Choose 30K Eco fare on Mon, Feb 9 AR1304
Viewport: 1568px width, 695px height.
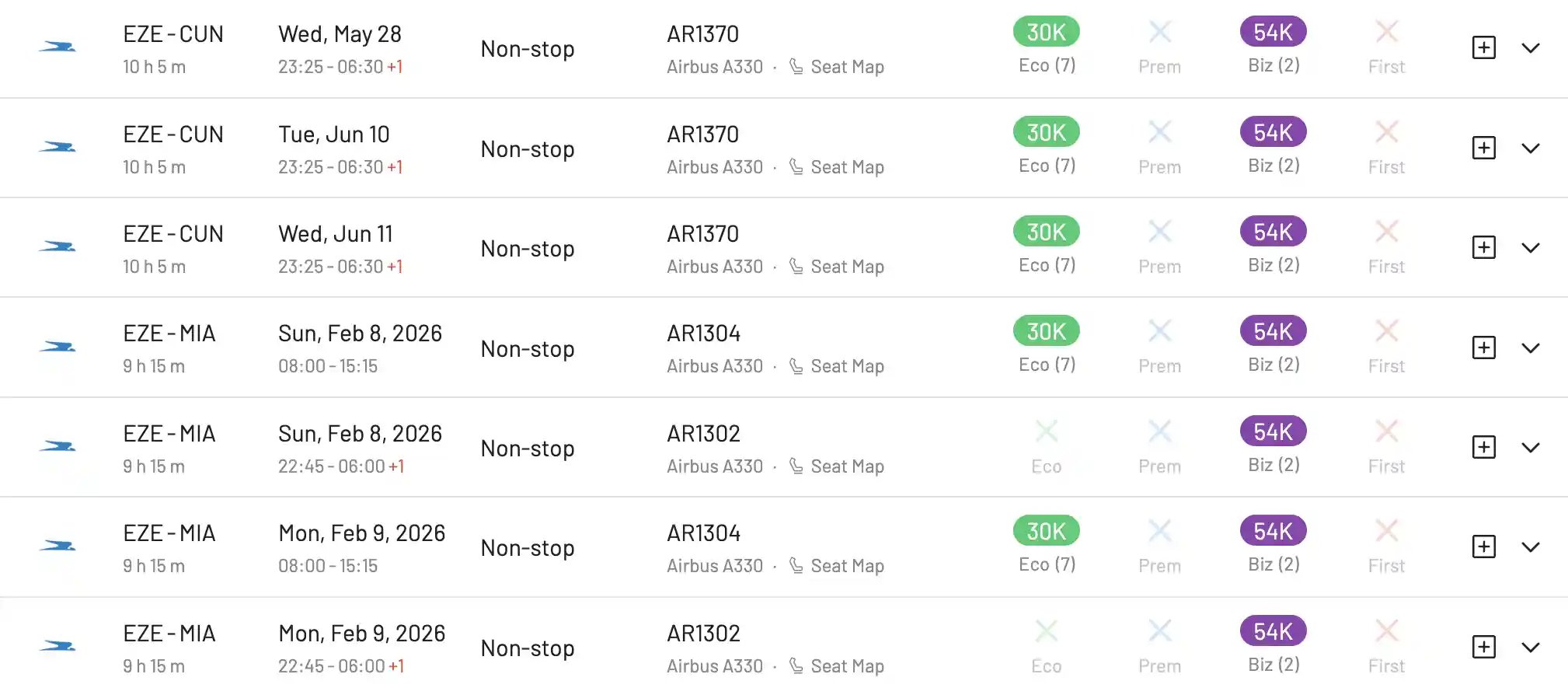pyautogui.click(x=1047, y=531)
